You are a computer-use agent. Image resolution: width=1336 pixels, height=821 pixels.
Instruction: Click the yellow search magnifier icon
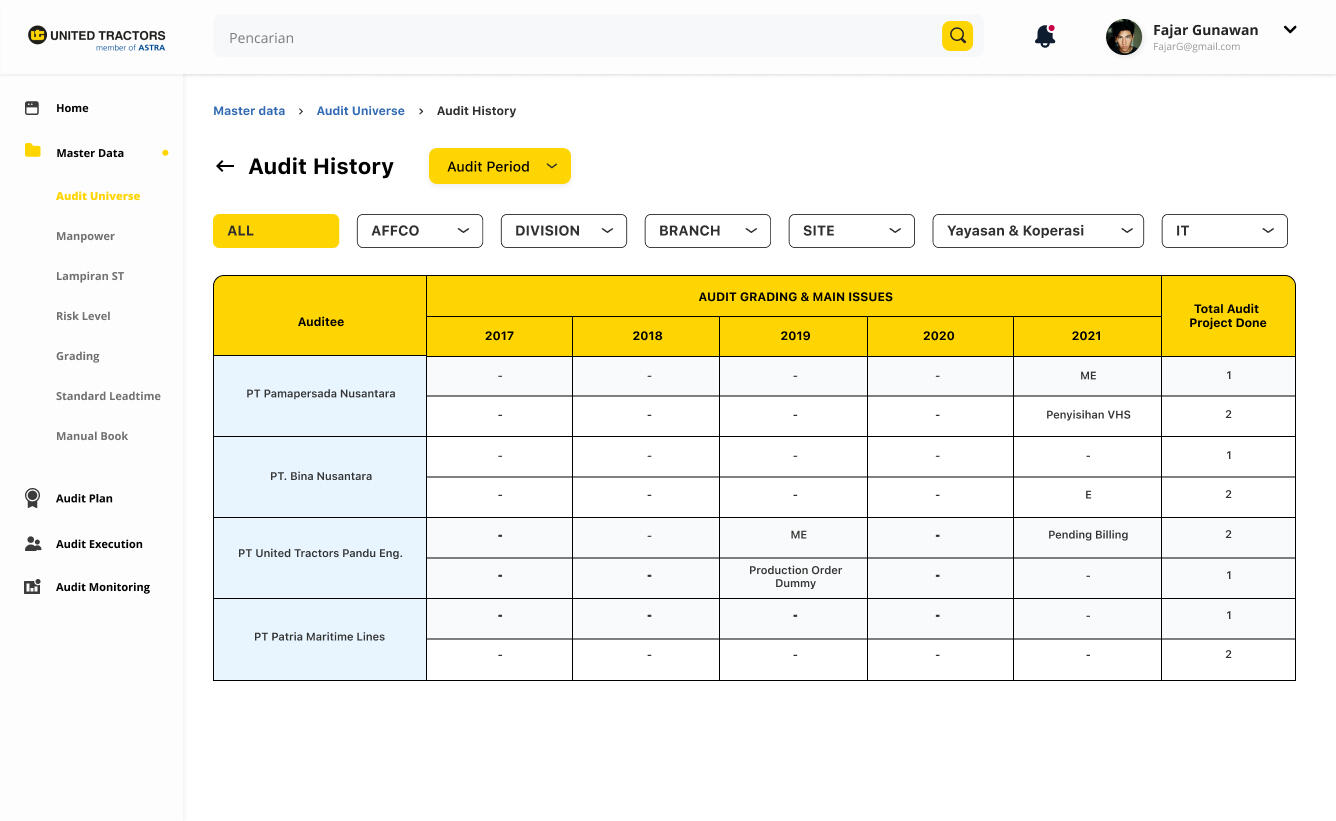pos(957,36)
